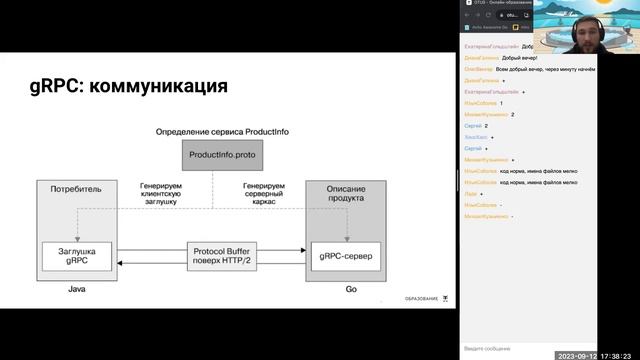Click the Потребитель label

76,189
